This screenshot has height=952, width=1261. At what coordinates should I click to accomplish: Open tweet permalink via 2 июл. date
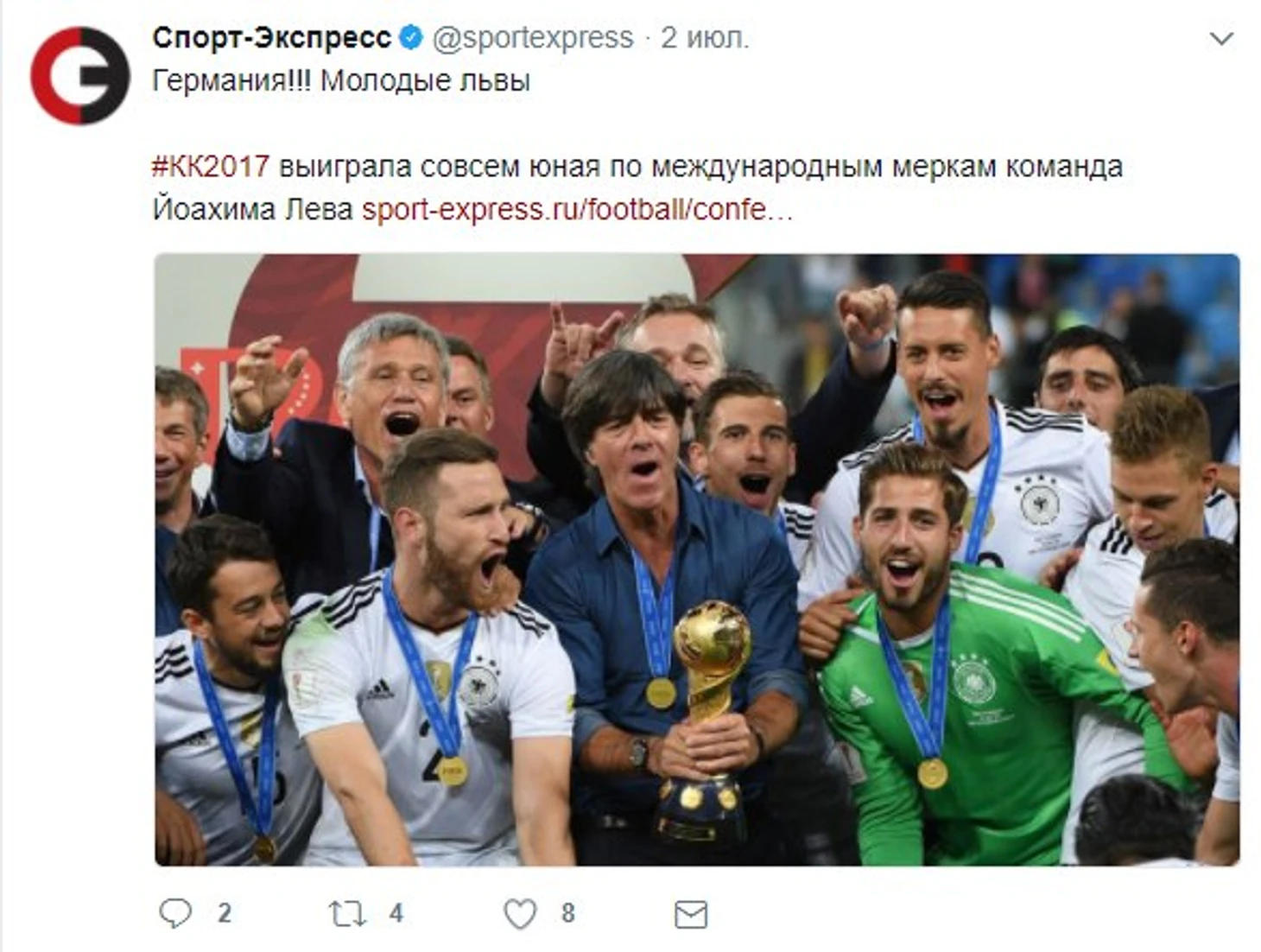pos(705,38)
